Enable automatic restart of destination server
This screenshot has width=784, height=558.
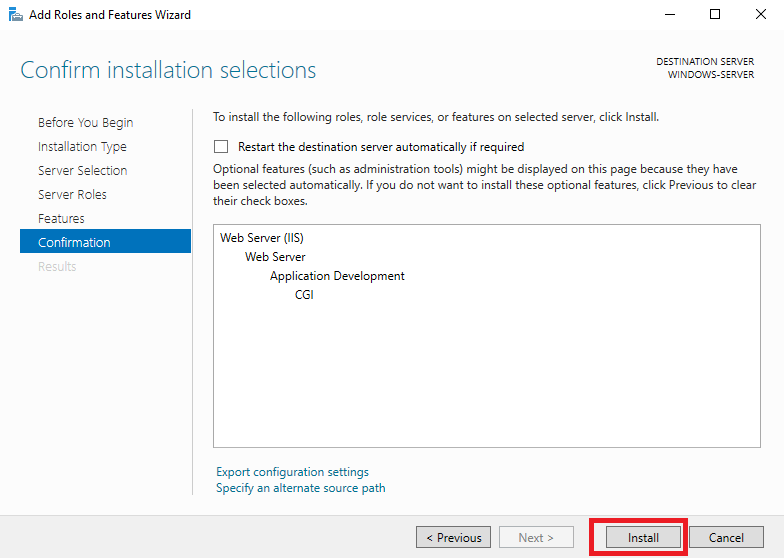point(221,146)
